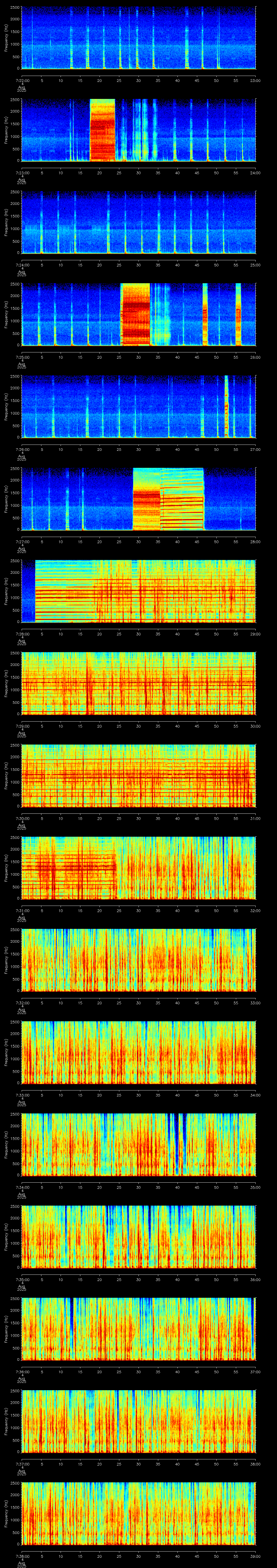Image resolution: width=277 pixels, height=1568 pixels.
Task: Click the "28:00" end-of-axis label
Action: pos(256,542)
